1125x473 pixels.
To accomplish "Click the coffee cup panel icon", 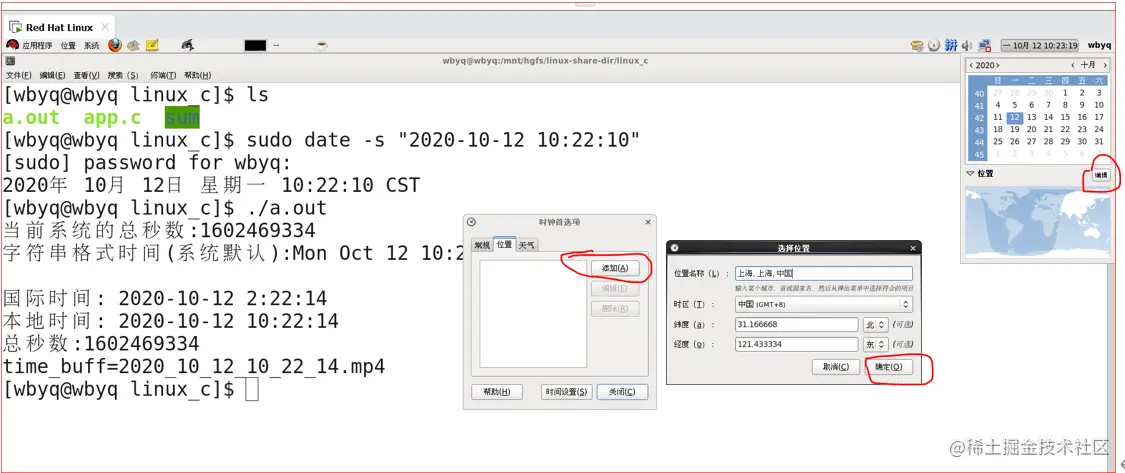I will [x=322, y=45].
